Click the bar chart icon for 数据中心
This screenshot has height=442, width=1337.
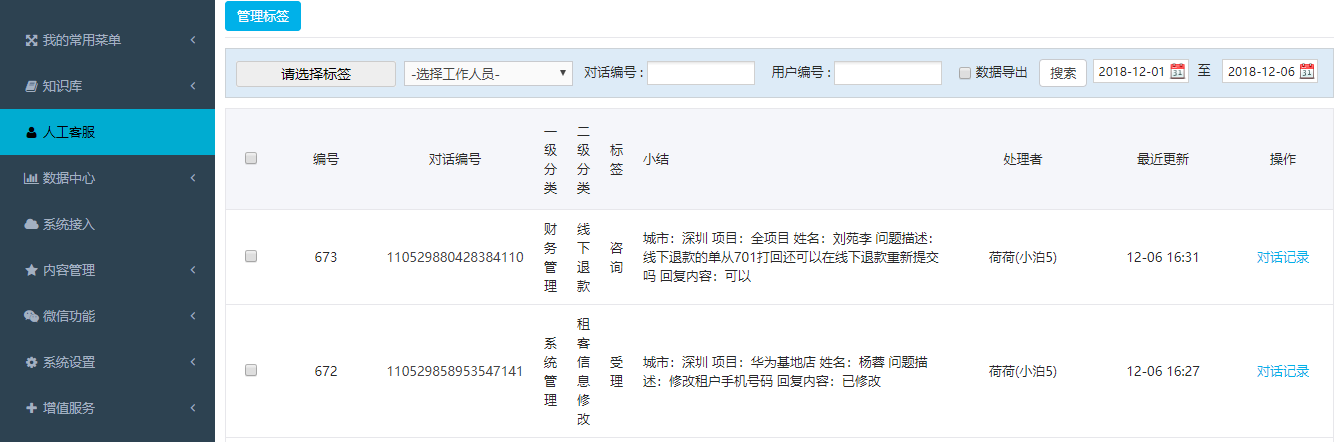click(31, 179)
